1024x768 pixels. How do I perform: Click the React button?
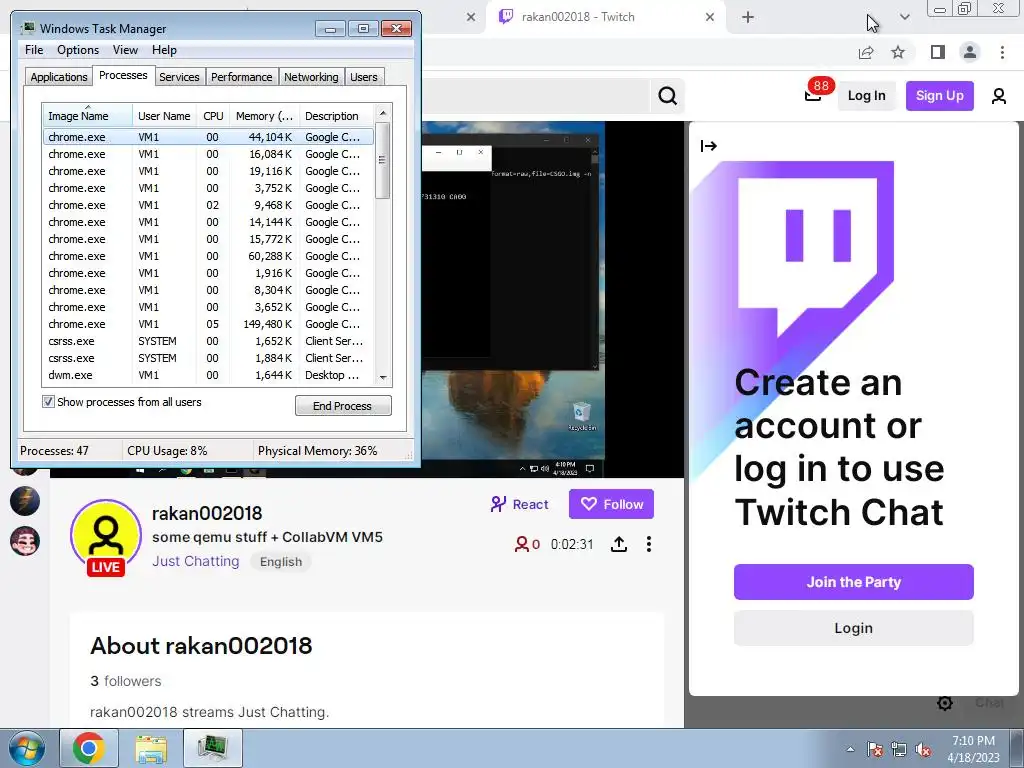click(x=520, y=504)
